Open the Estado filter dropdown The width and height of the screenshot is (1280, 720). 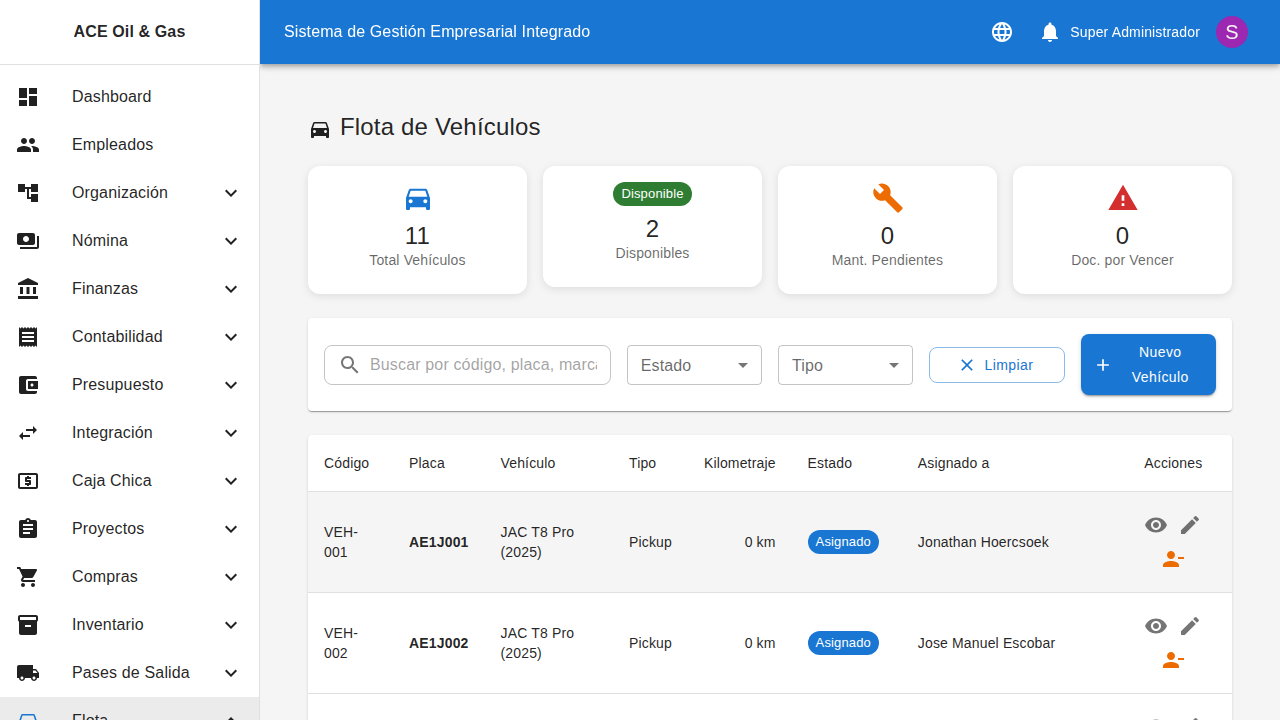[694, 365]
